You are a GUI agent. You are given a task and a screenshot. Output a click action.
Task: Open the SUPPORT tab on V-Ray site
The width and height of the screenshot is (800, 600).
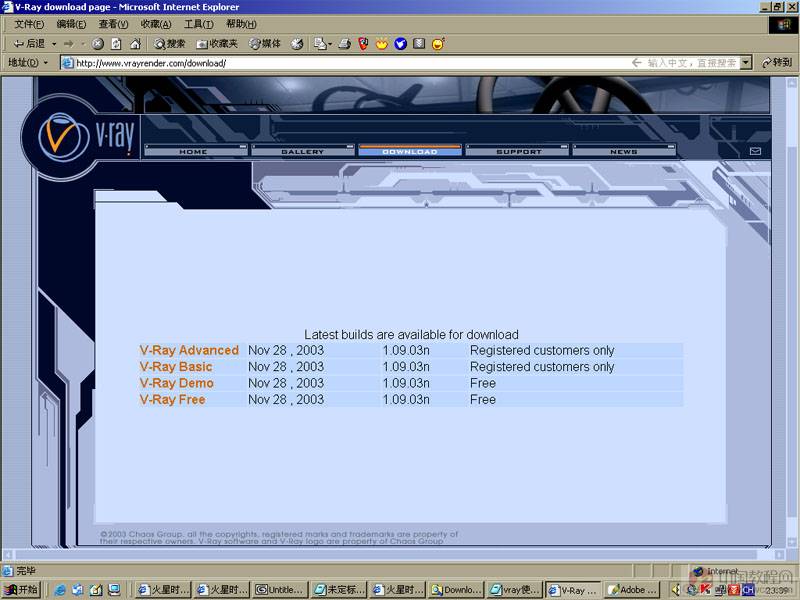point(517,152)
